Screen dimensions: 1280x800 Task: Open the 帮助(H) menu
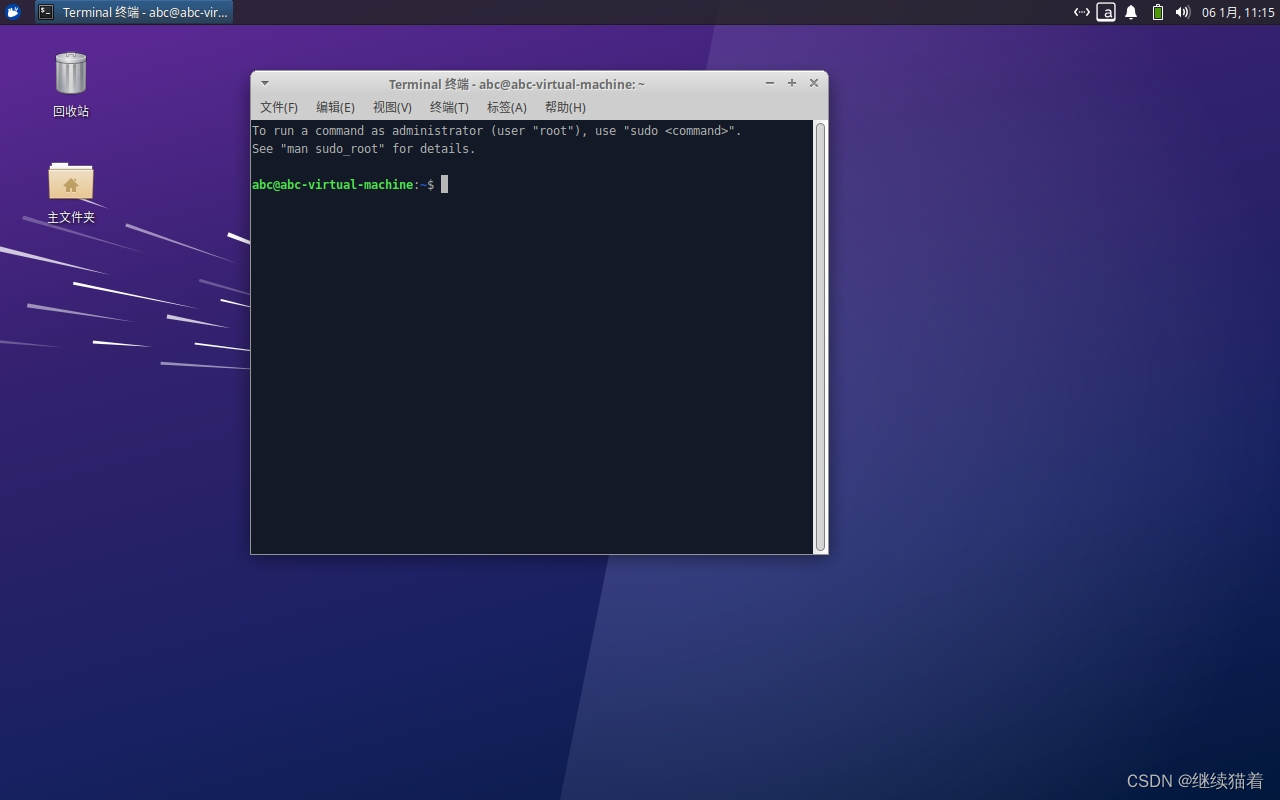[x=565, y=107]
